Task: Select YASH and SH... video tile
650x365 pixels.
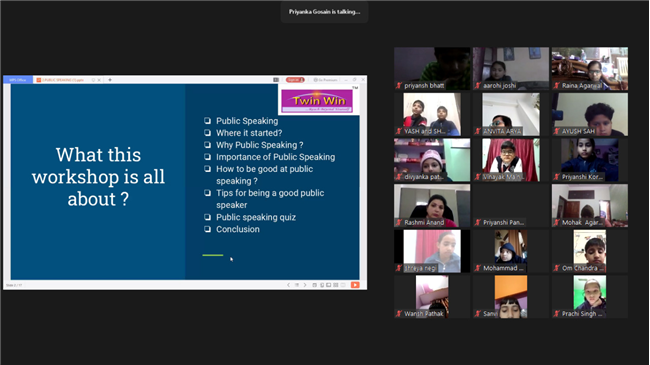Action: (x=432, y=114)
